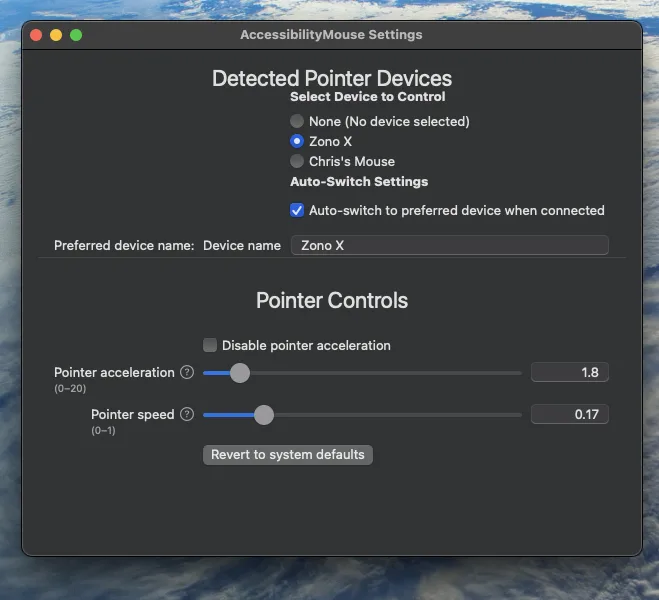Click the Pointer speed value field 0.17

pos(569,414)
